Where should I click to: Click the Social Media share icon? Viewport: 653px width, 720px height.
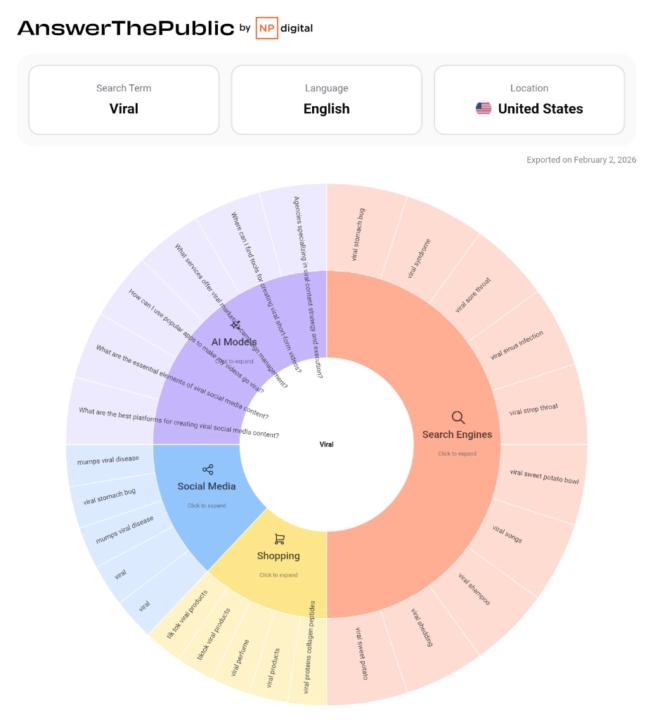coord(208,469)
